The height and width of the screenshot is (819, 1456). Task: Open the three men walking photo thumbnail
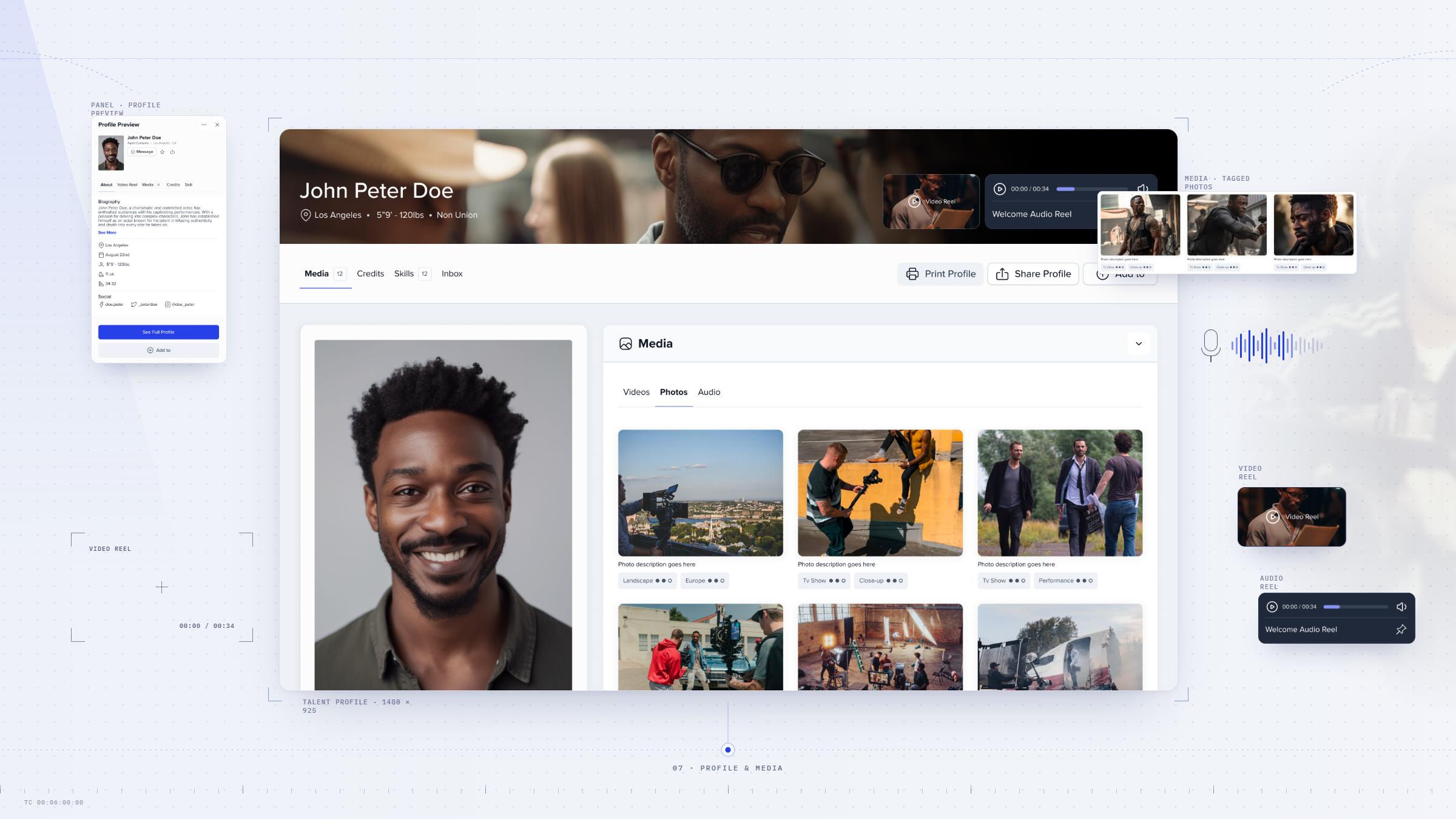tap(1060, 493)
